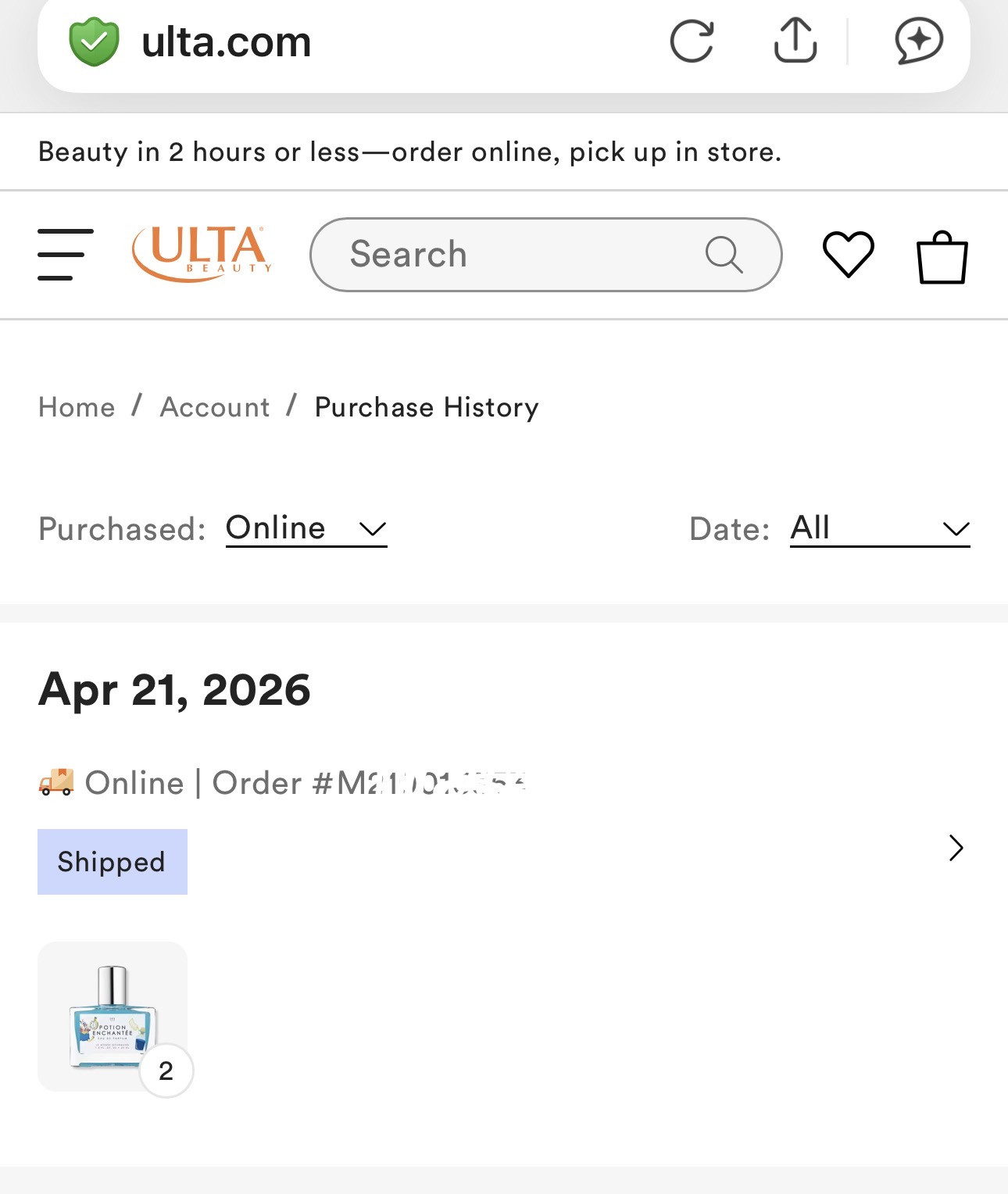Go to Home breadcrumb

coord(77,407)
